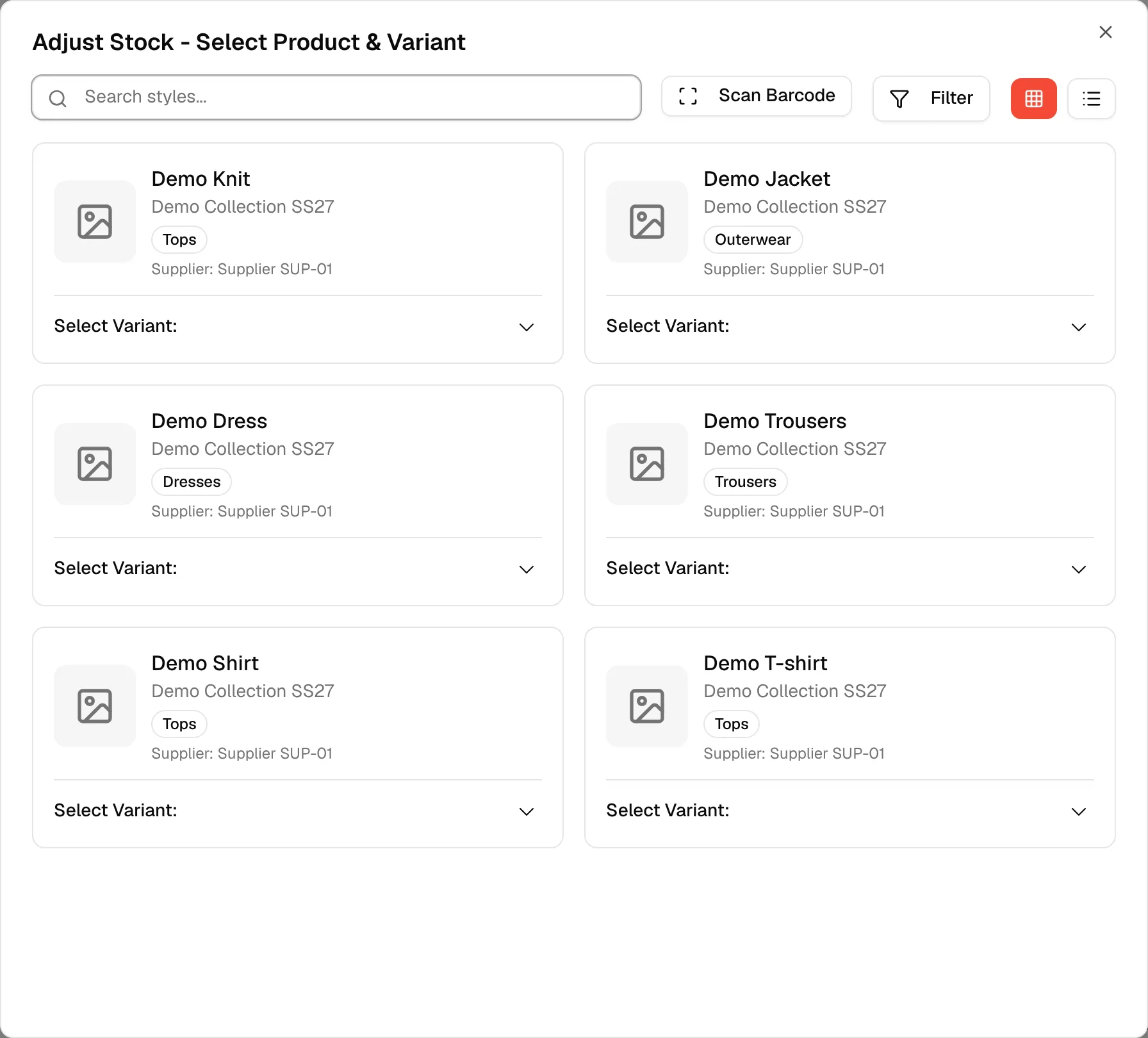This screenshot has width=1148, height=1038.
Task: Select the Demo T-shirt title
Action: (x=766, y=663)
